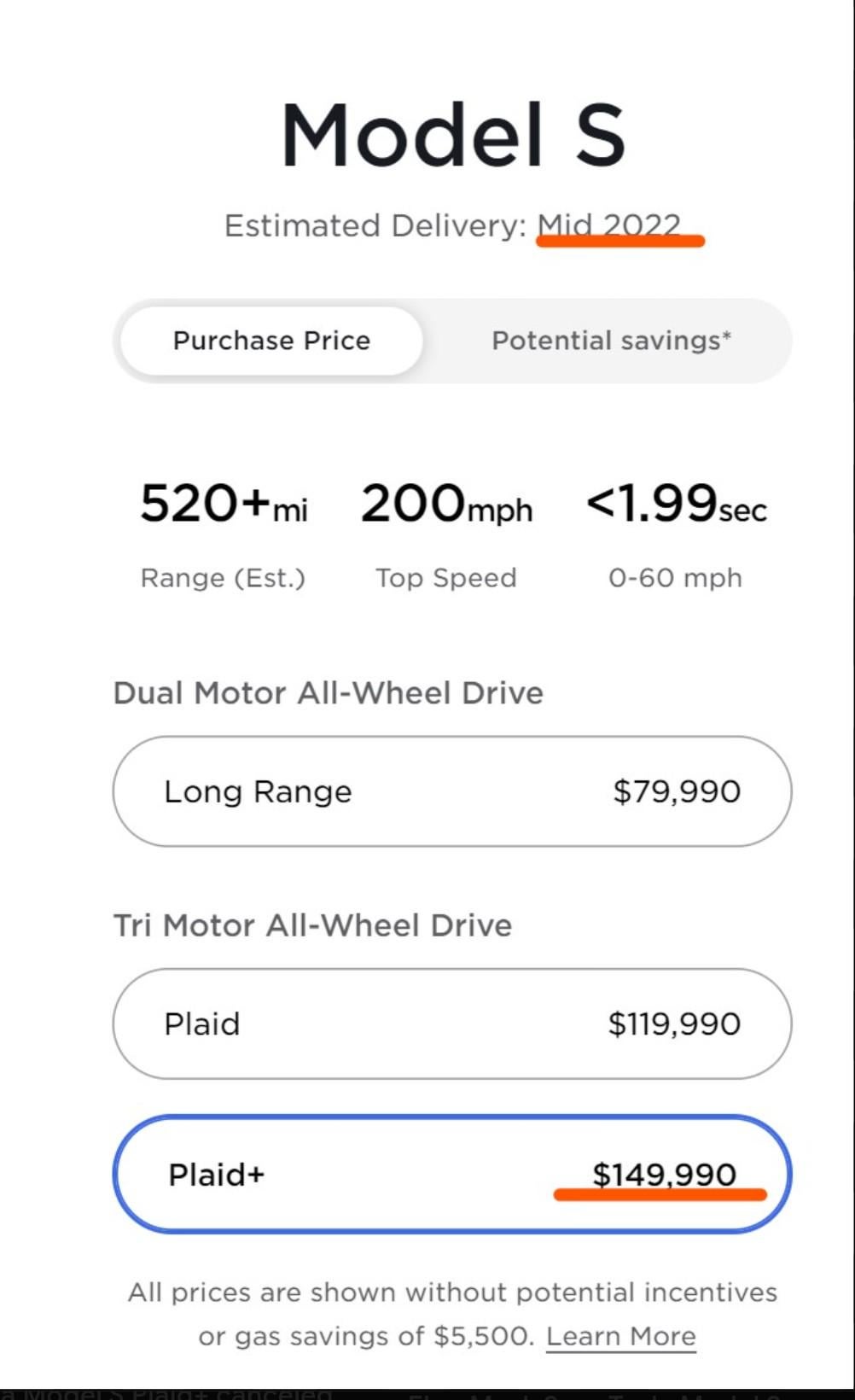Select the Plaid+ trim option

click(x=451, y=1175)
